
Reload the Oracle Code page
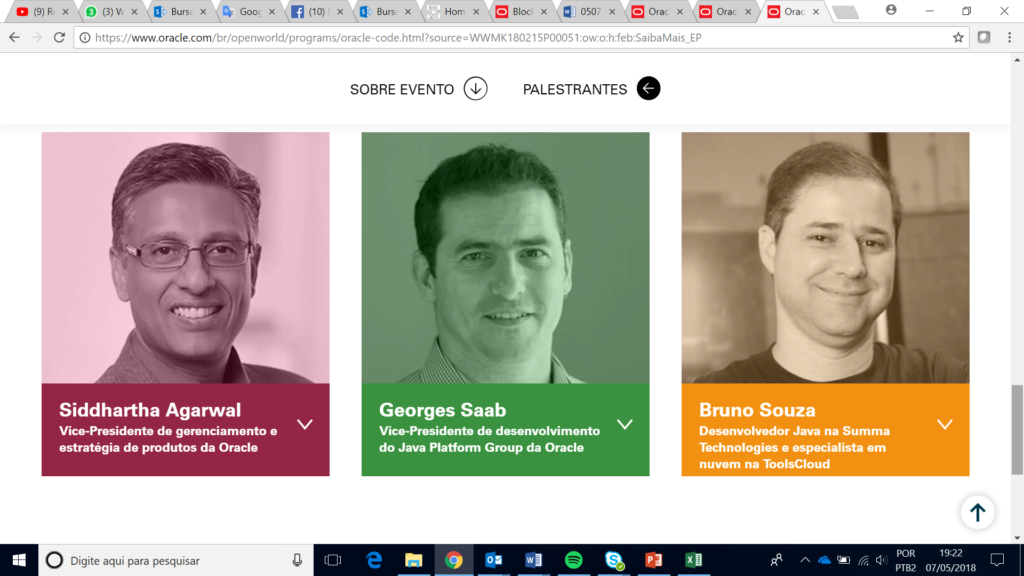coord(59,38)
